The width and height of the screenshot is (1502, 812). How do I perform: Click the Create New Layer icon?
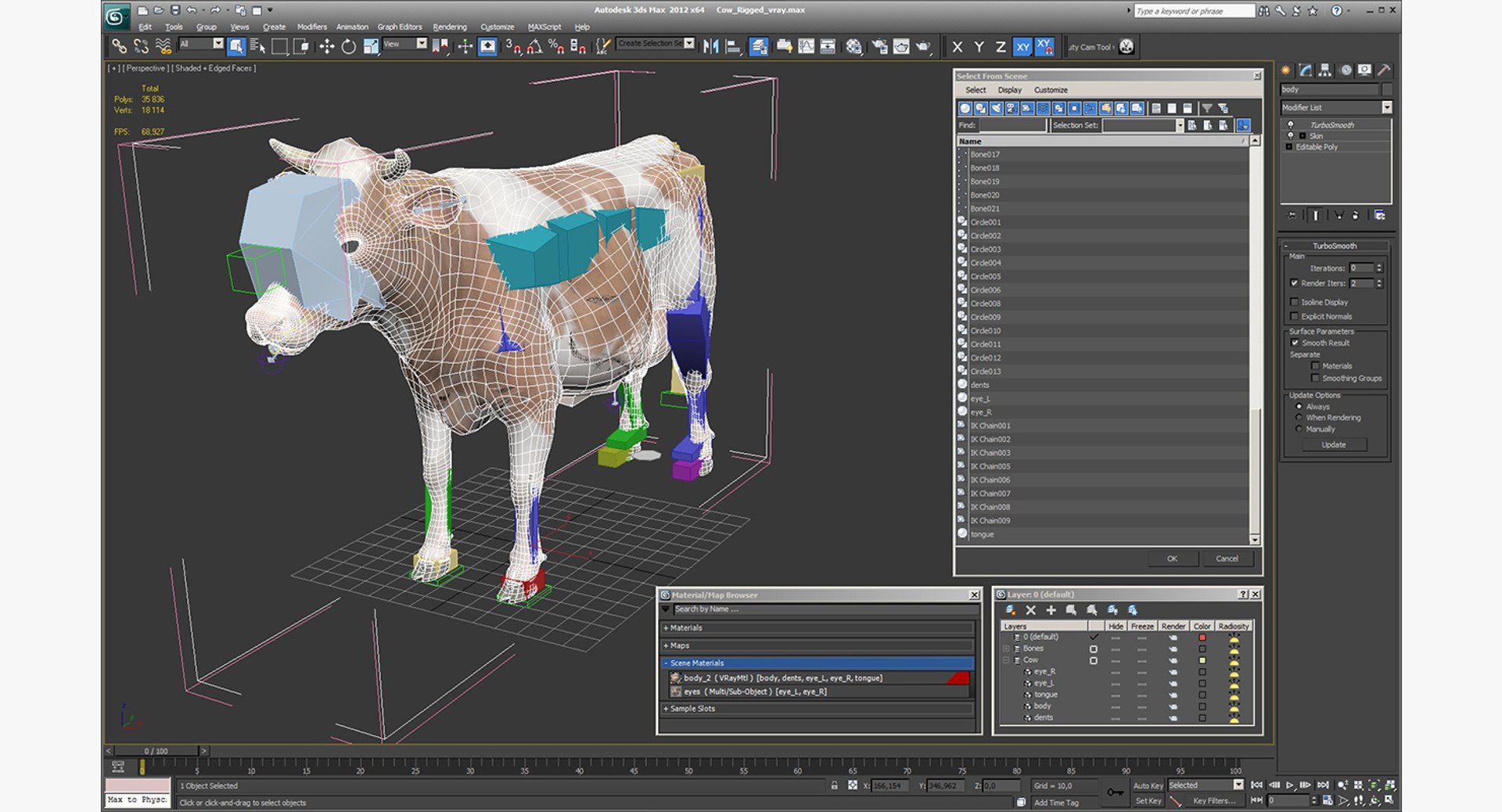(x=1010, y=610)
